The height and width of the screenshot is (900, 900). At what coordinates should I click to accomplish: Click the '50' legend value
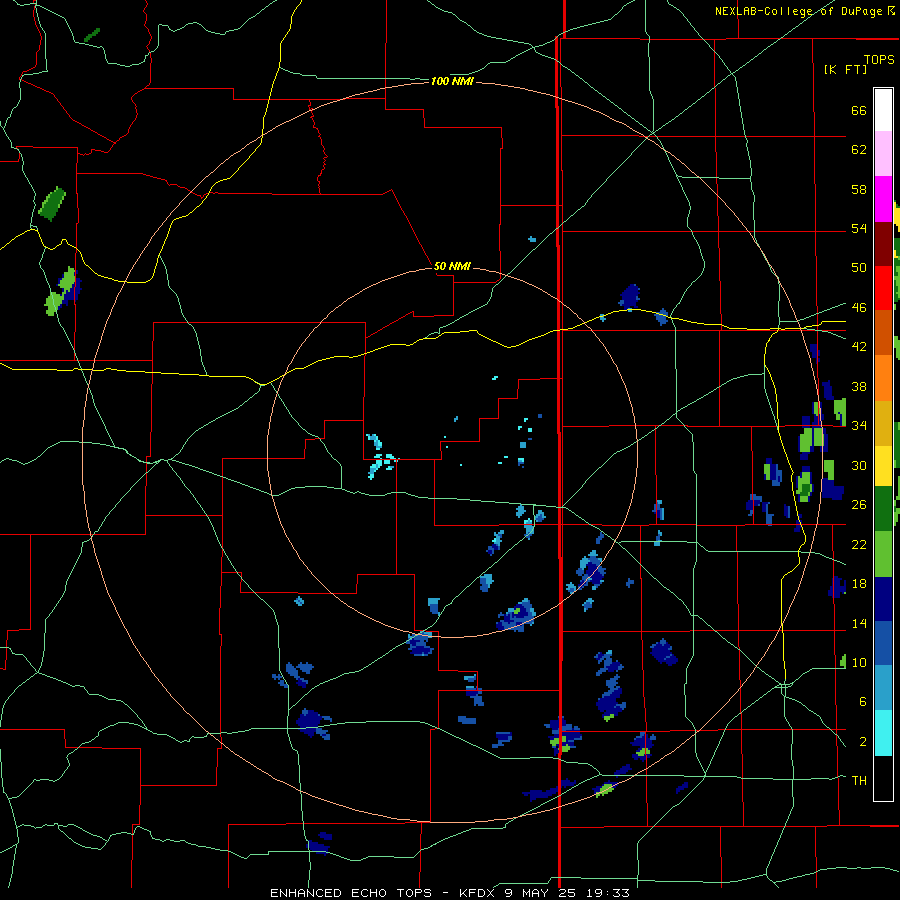click(859, 267)
